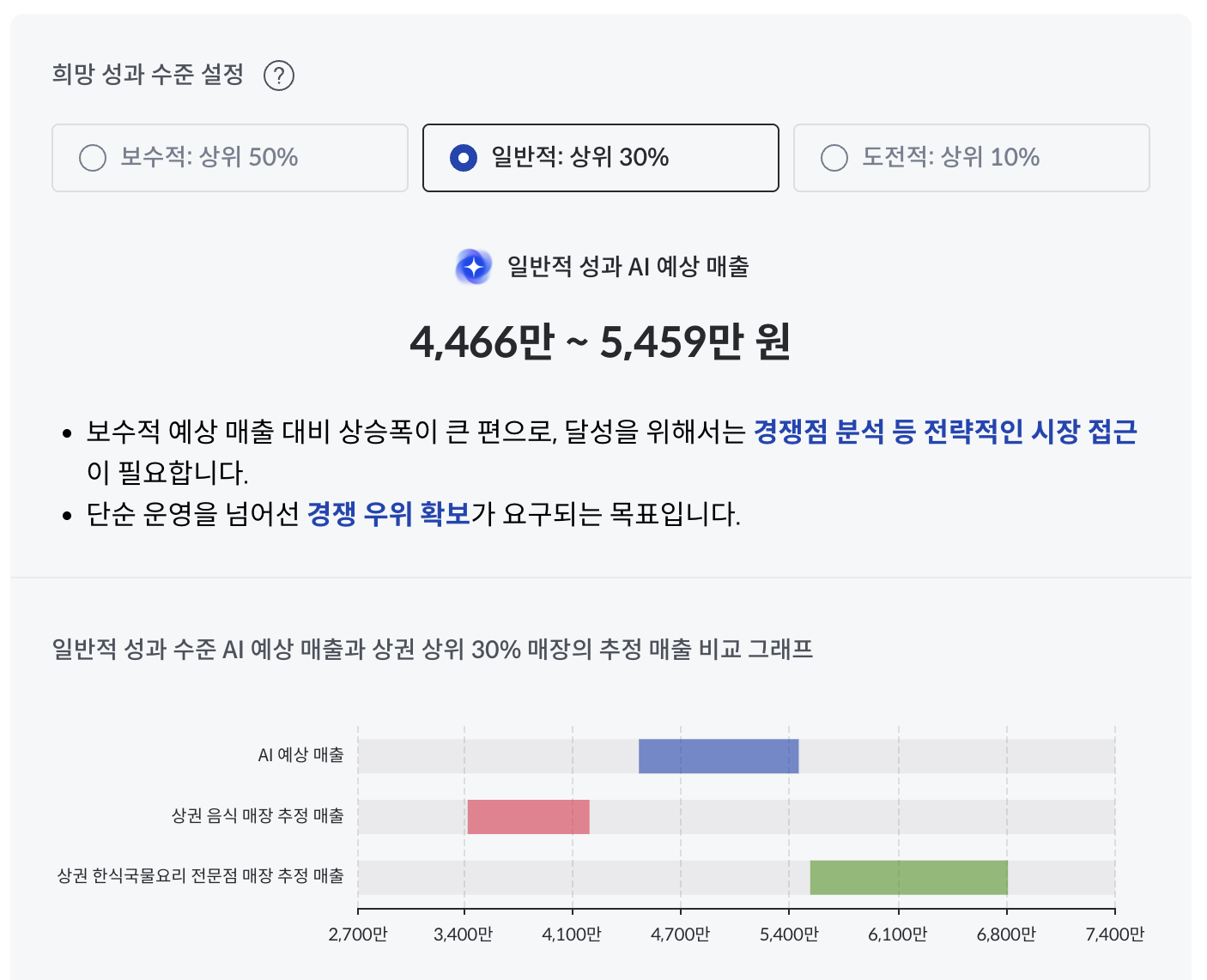Click the 경쟁 우위 확보 highlighted text

coord(388,514)
